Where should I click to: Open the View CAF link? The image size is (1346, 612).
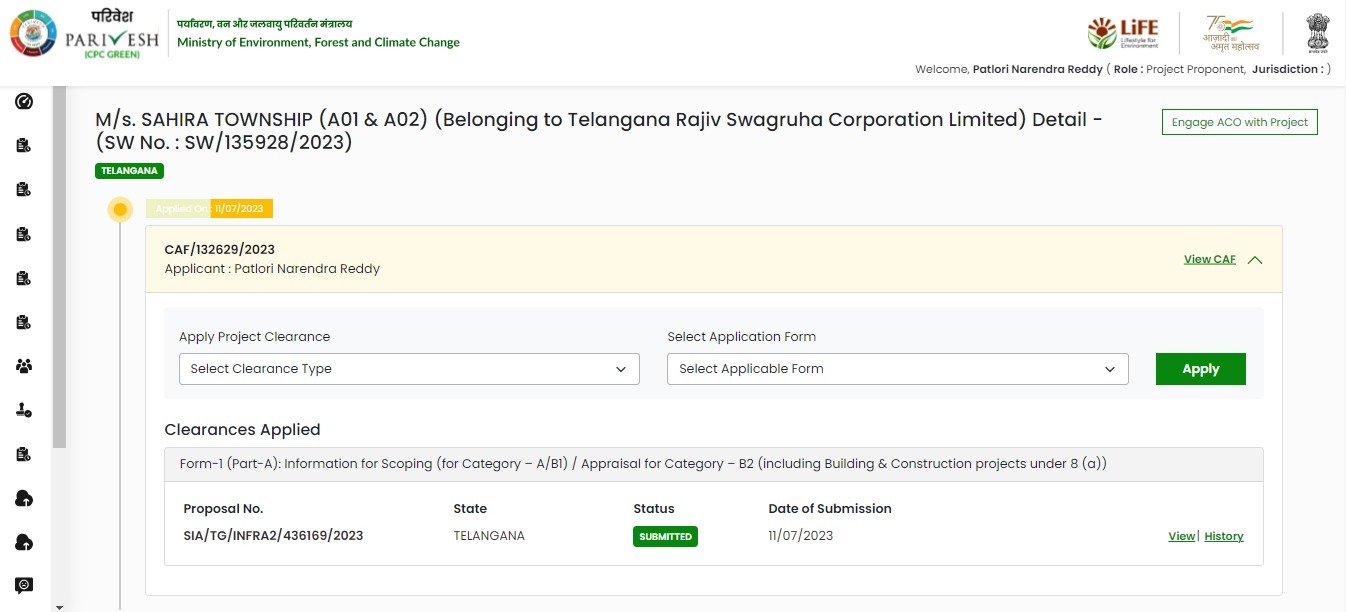[x=1210, y=259]
